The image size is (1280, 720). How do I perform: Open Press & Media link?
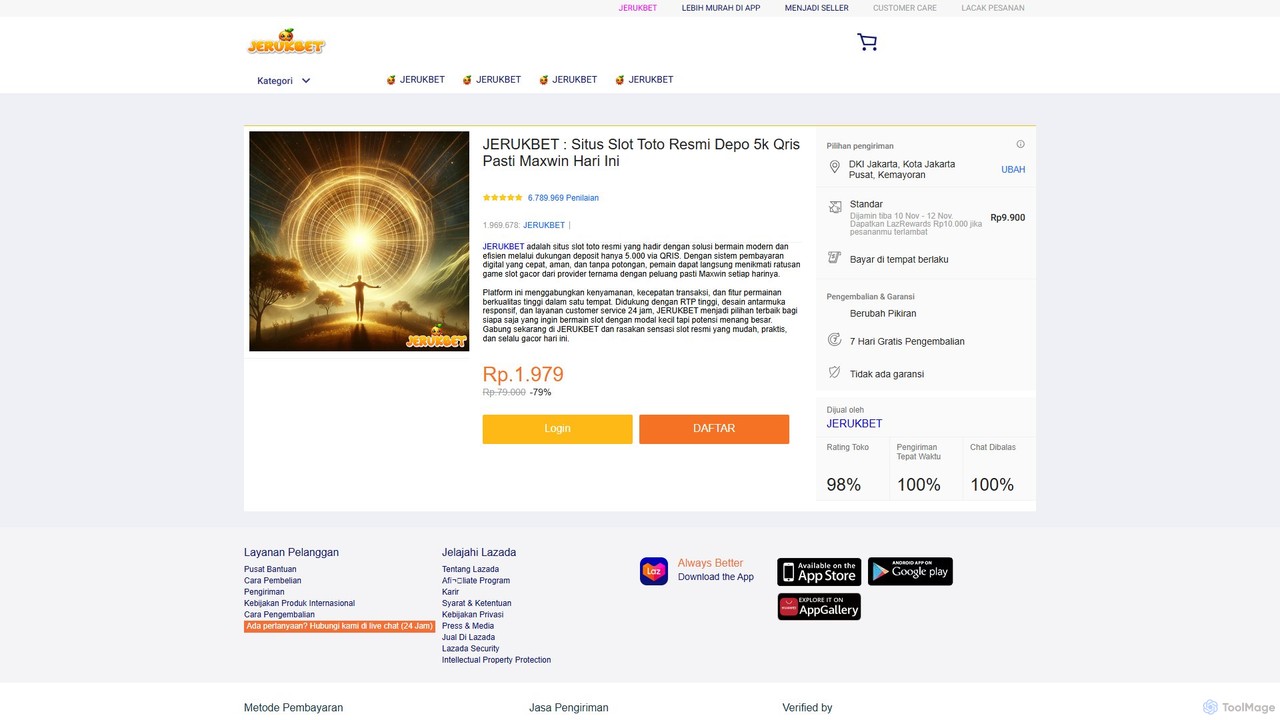[468, 626]
